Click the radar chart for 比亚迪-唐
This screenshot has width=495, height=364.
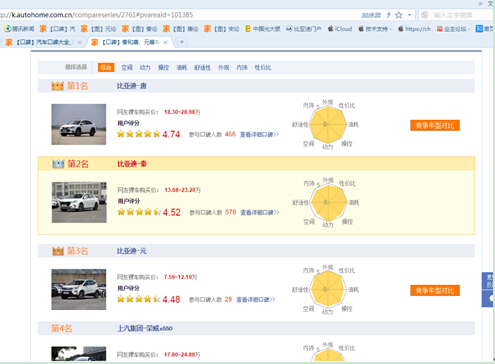pyautogui.click(x=328, y=124)
